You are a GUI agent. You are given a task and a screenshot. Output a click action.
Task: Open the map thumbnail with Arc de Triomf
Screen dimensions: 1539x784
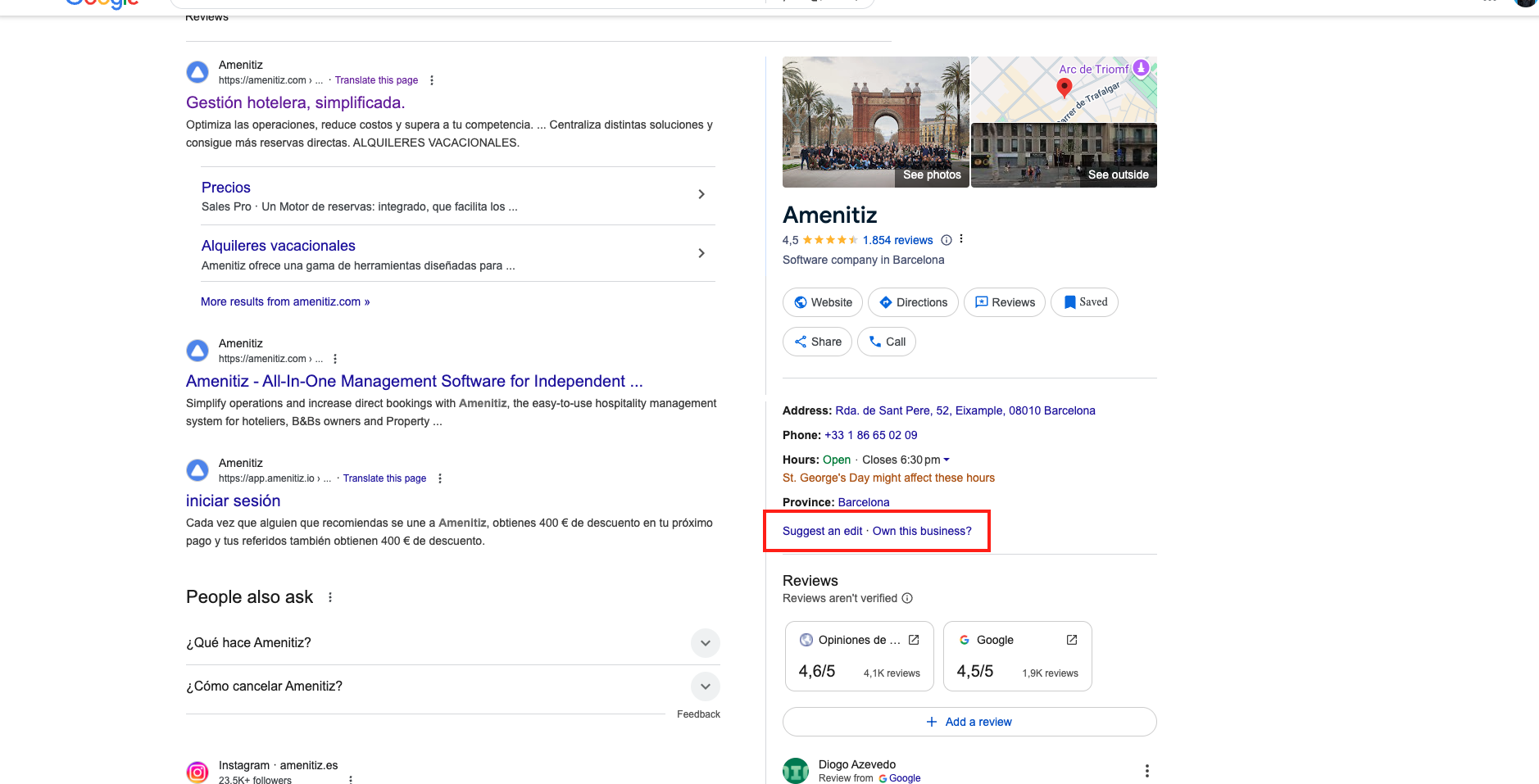coord(1064,89)
